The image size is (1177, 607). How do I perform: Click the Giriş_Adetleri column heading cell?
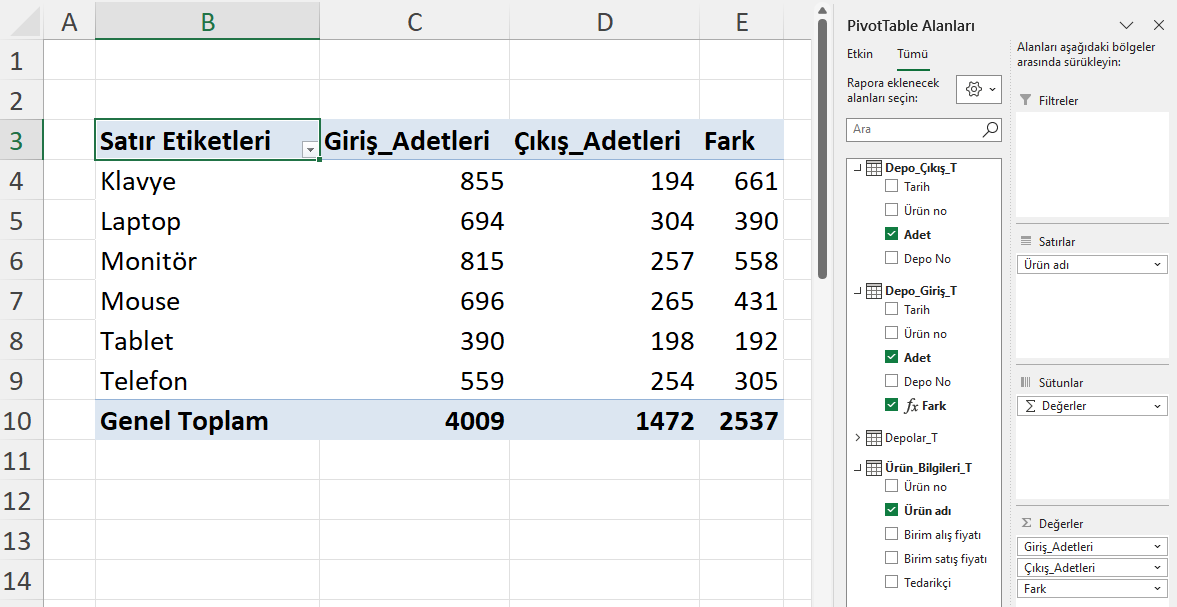click(x=415, y=140)
